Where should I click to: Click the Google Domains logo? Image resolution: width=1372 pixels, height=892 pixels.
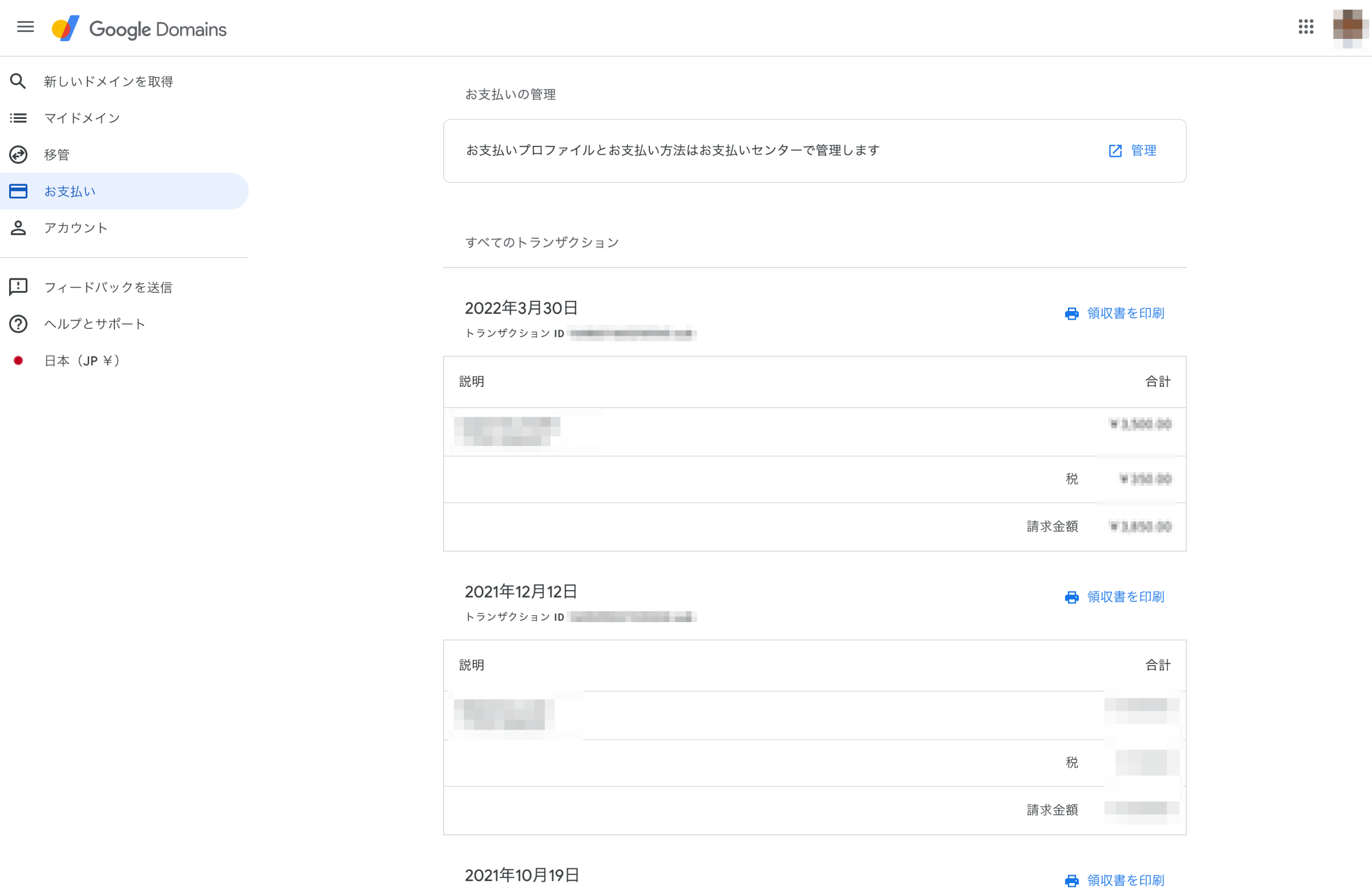[x=140, y=28]
